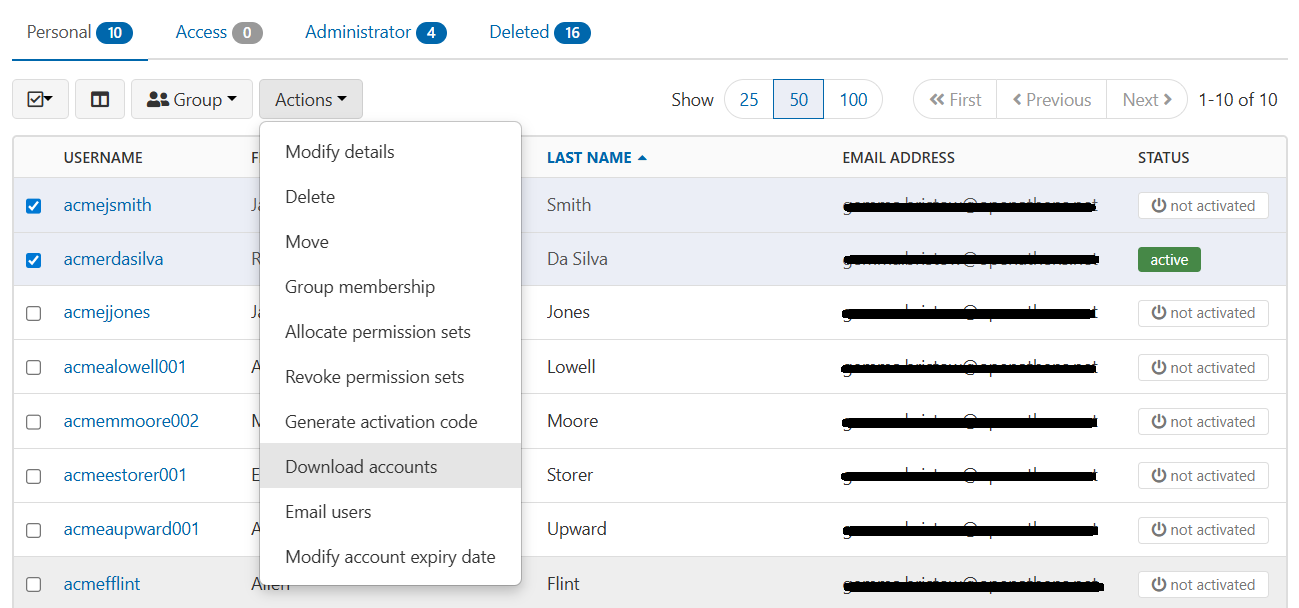
Task: Choose Generate activation code menu item
Action: (x=381, y=421)
